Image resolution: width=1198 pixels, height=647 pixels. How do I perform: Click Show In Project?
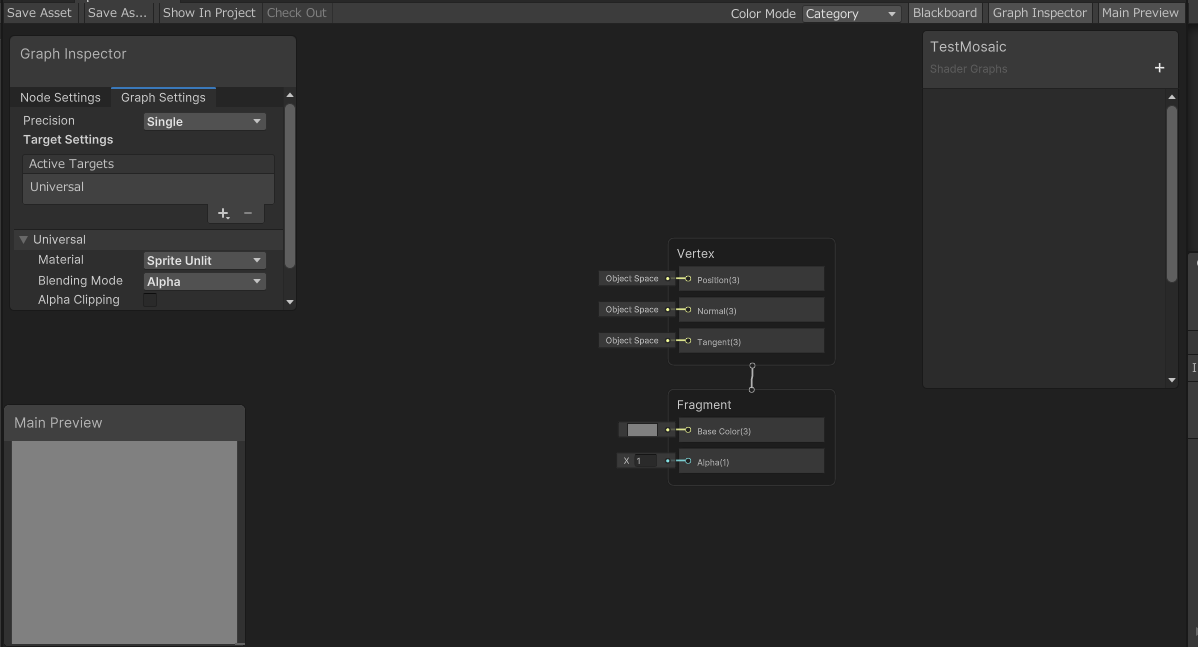pyautogui.click(x=209, y=12)
